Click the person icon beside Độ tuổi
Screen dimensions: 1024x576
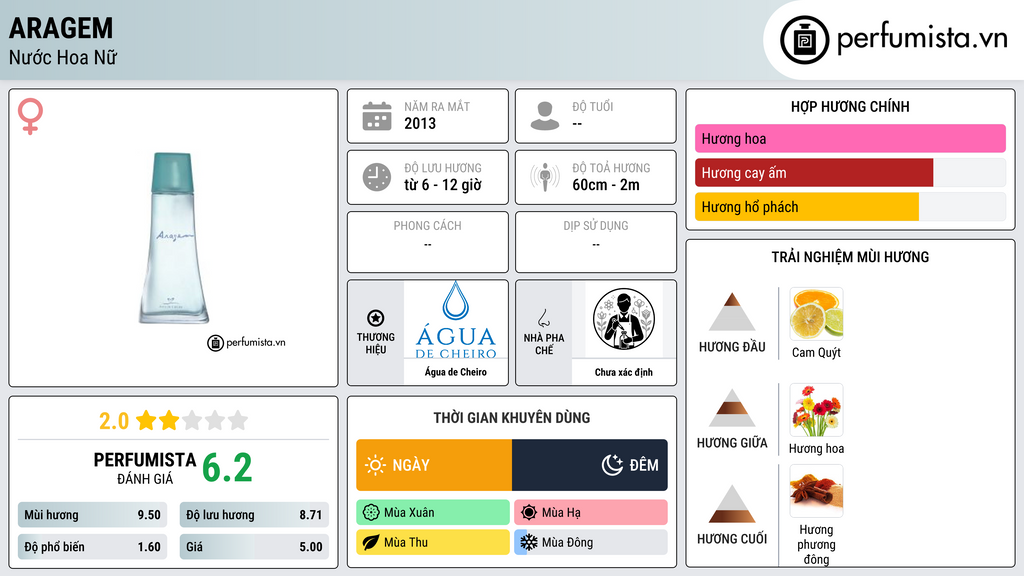[x=545, y=116]
